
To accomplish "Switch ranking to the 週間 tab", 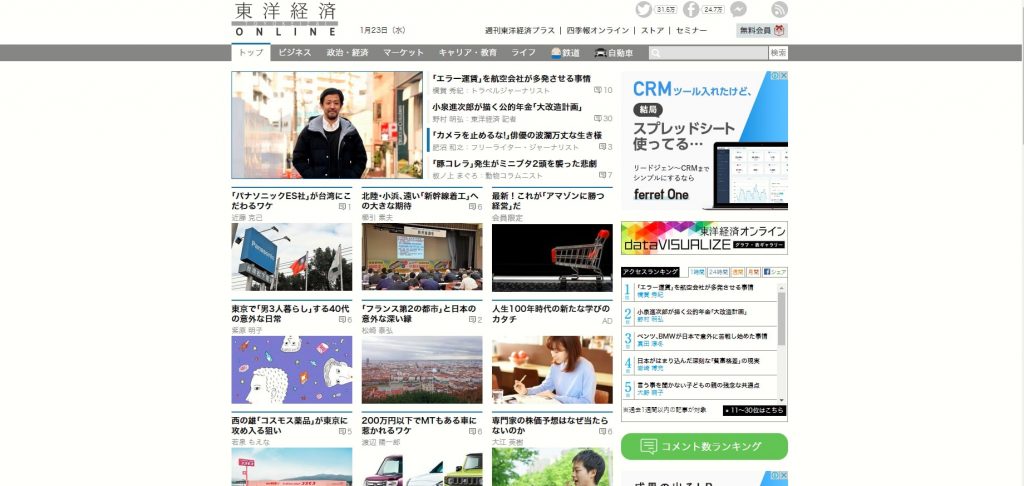I will click(738, 272).
